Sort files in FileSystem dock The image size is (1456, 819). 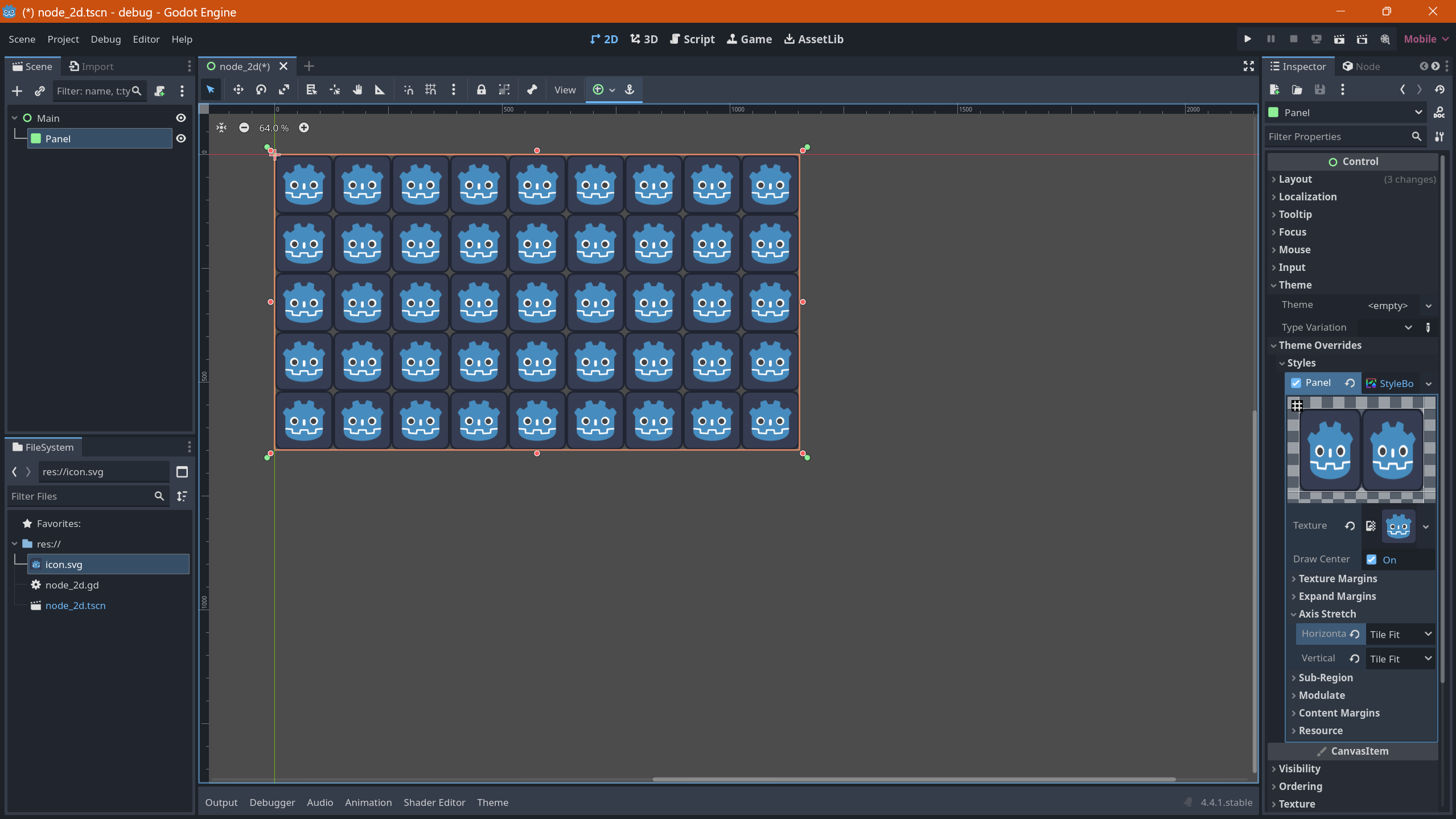point(182,497)
